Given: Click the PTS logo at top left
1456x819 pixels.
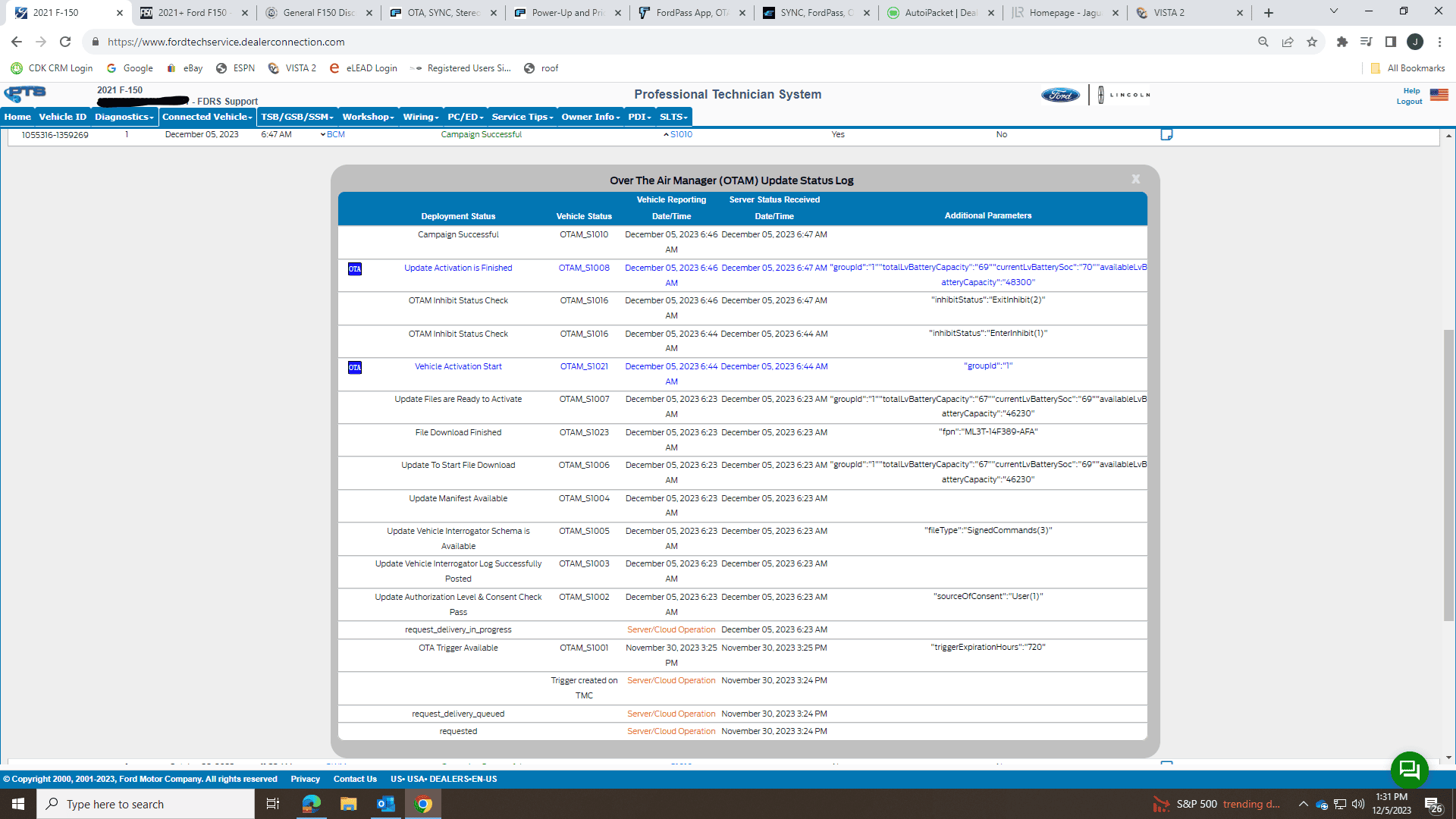Looking at the screenshot, I should pyautogui.click(x=24, y=94).
